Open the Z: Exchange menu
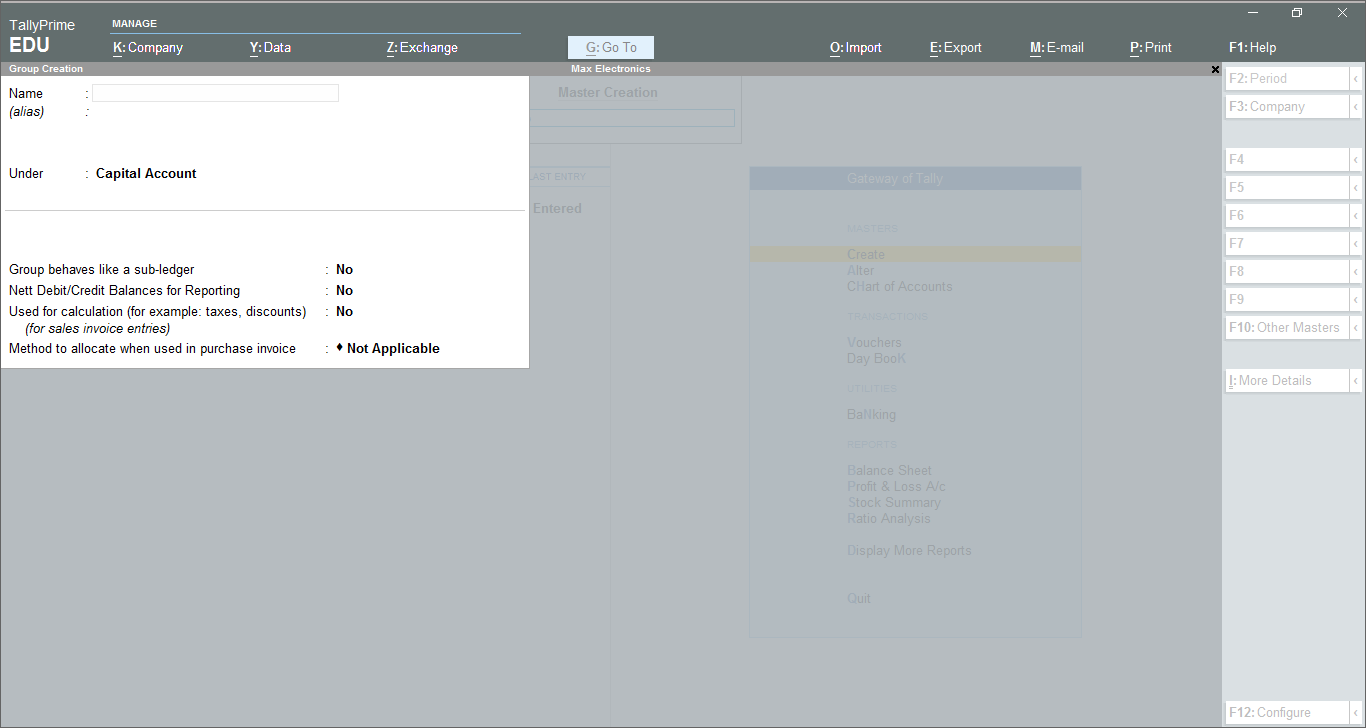 point(422,47)
